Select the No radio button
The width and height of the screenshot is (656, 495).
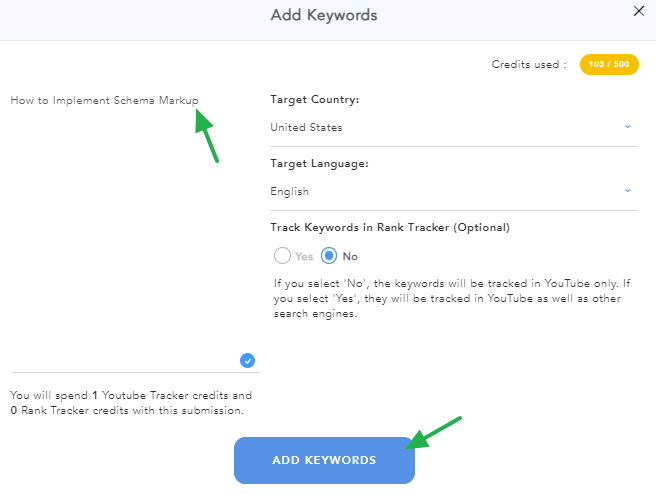tap(329, 256)
